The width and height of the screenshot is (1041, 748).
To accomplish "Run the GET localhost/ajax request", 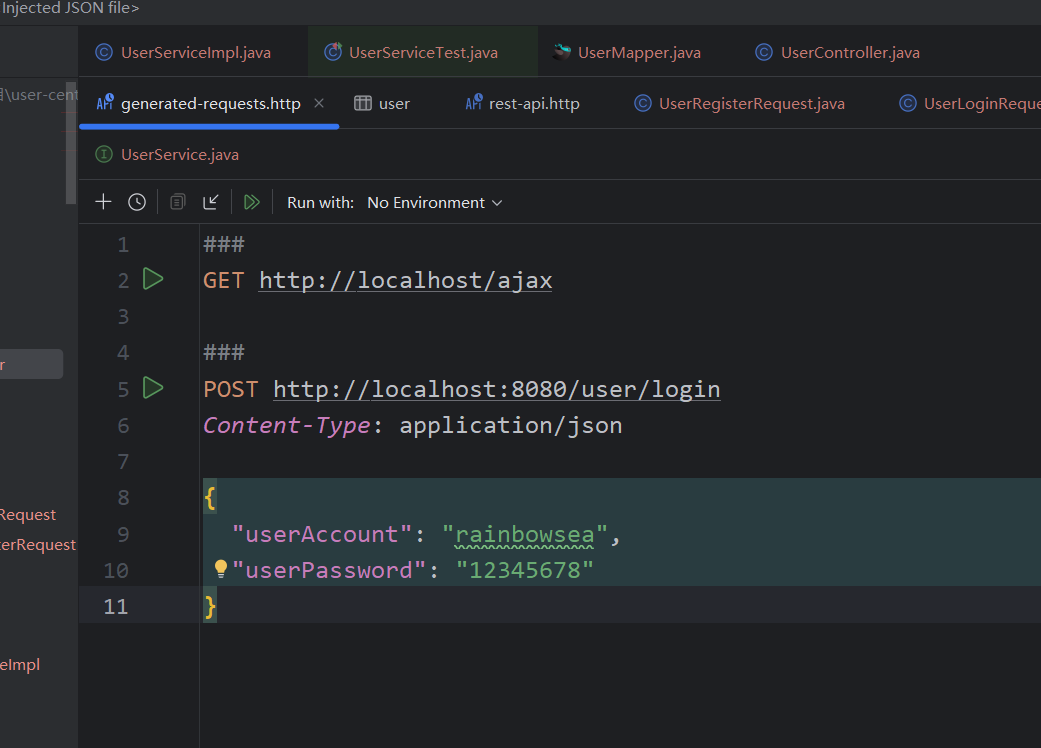I will coord(153,279).
